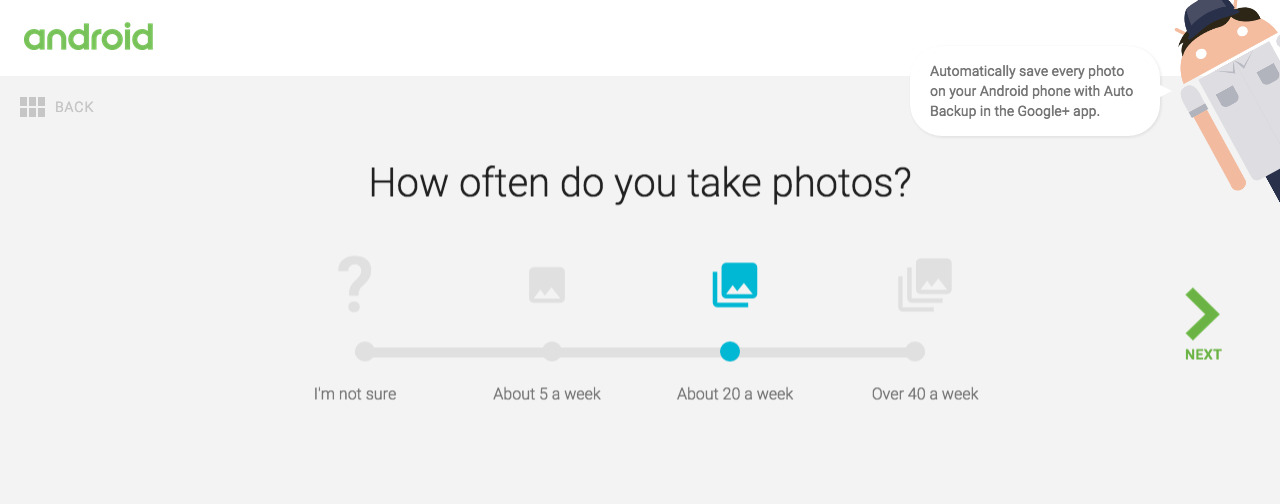
Task: Click the NEXT text label
Action: pos(1203,355)
